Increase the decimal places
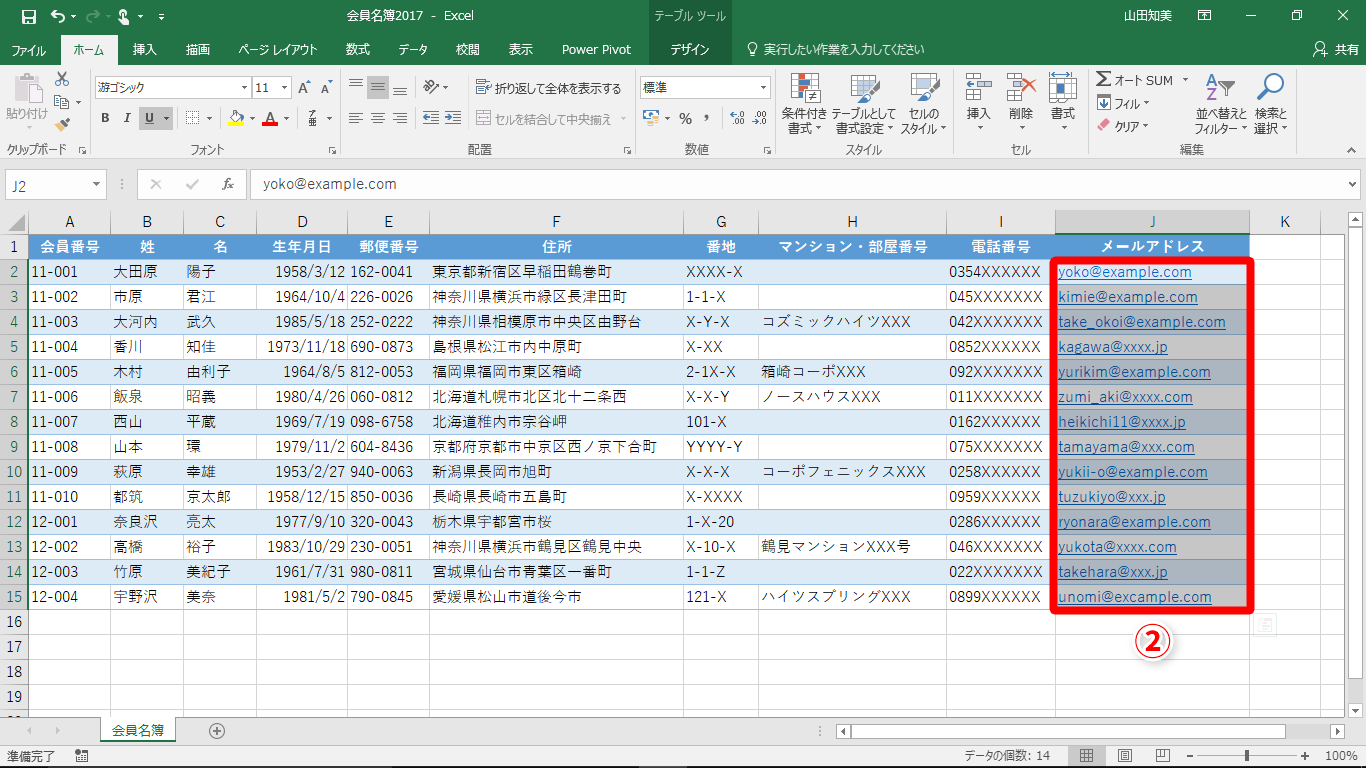The height and width of the screenshot is (768, 1366). [738, 118]
